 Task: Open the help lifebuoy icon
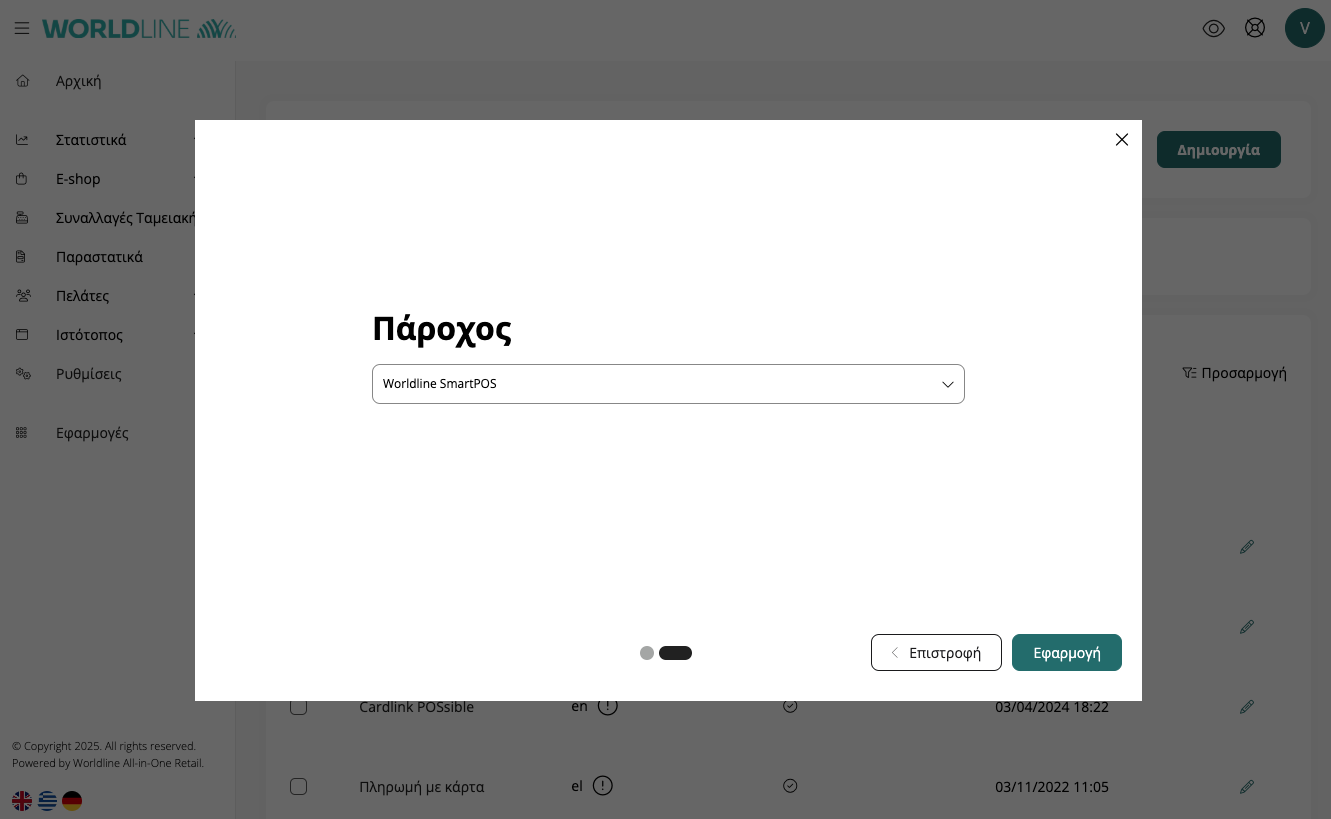tap(1255, 28)
